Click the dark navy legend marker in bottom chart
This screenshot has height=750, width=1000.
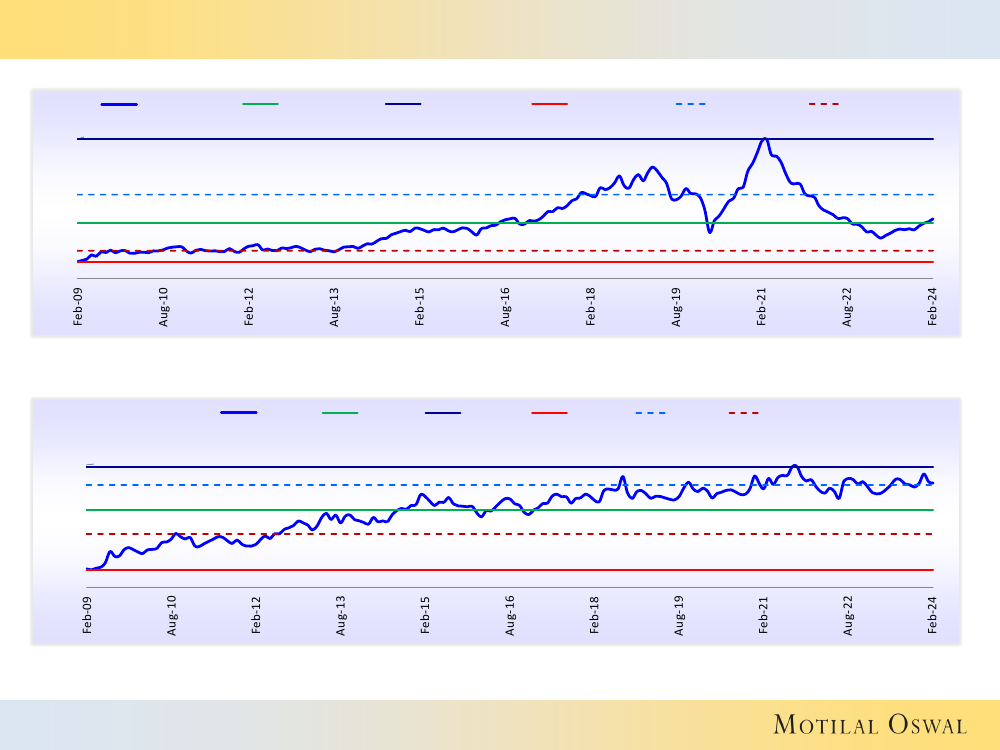point(443,412)
